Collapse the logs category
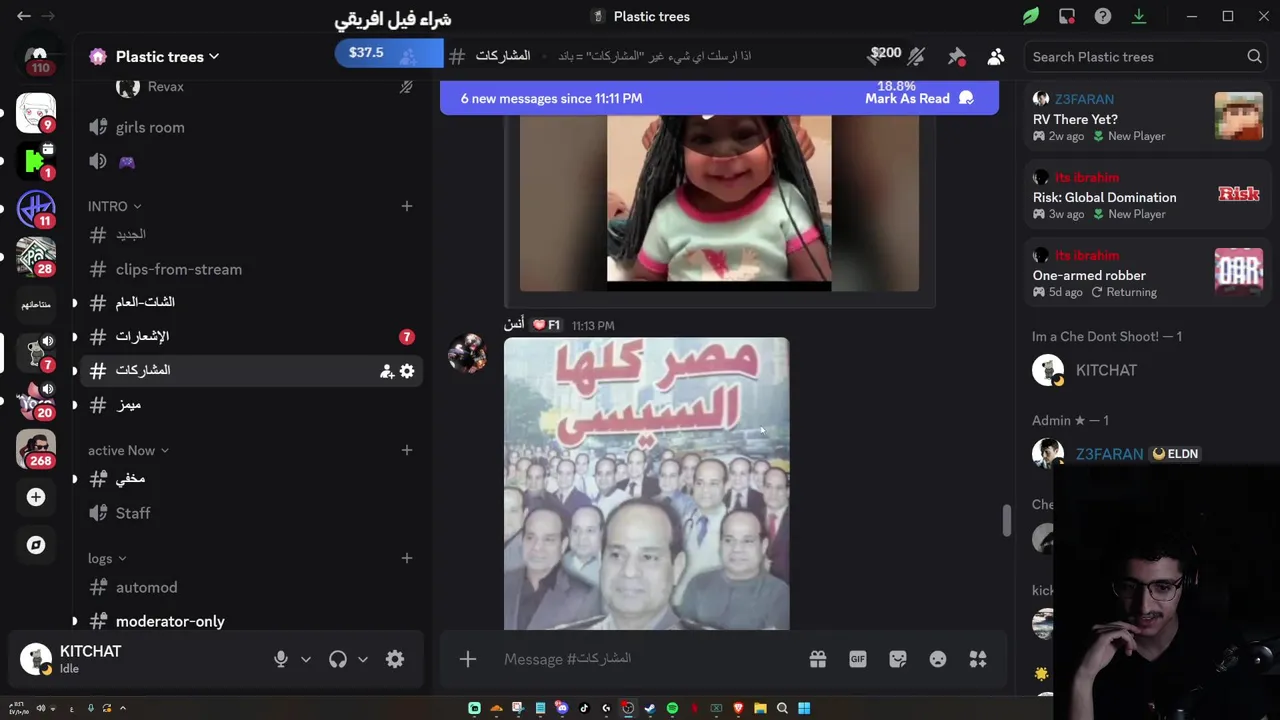 [x=107, y=558]
